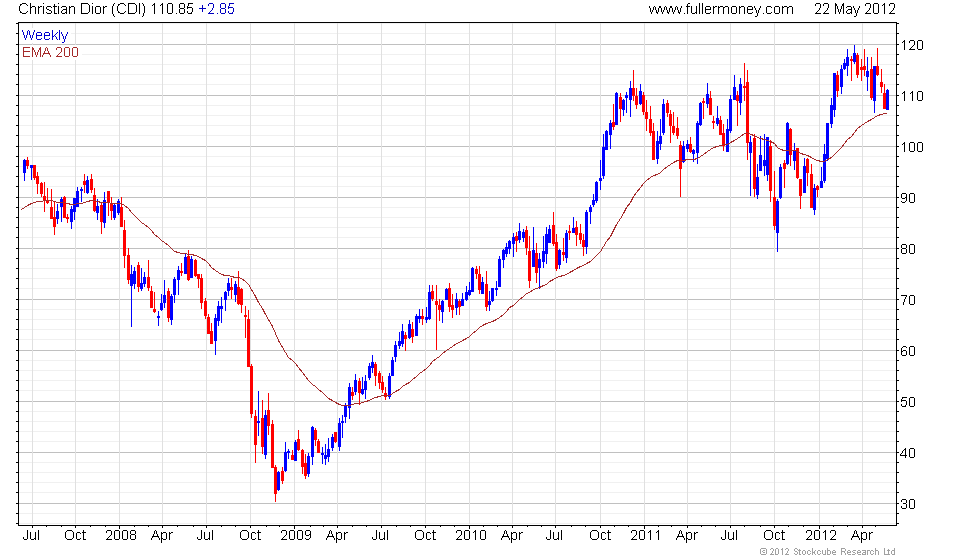Click the 70 price axis label
The width and height of the screenshot is (980, 560).
(908, 300)
